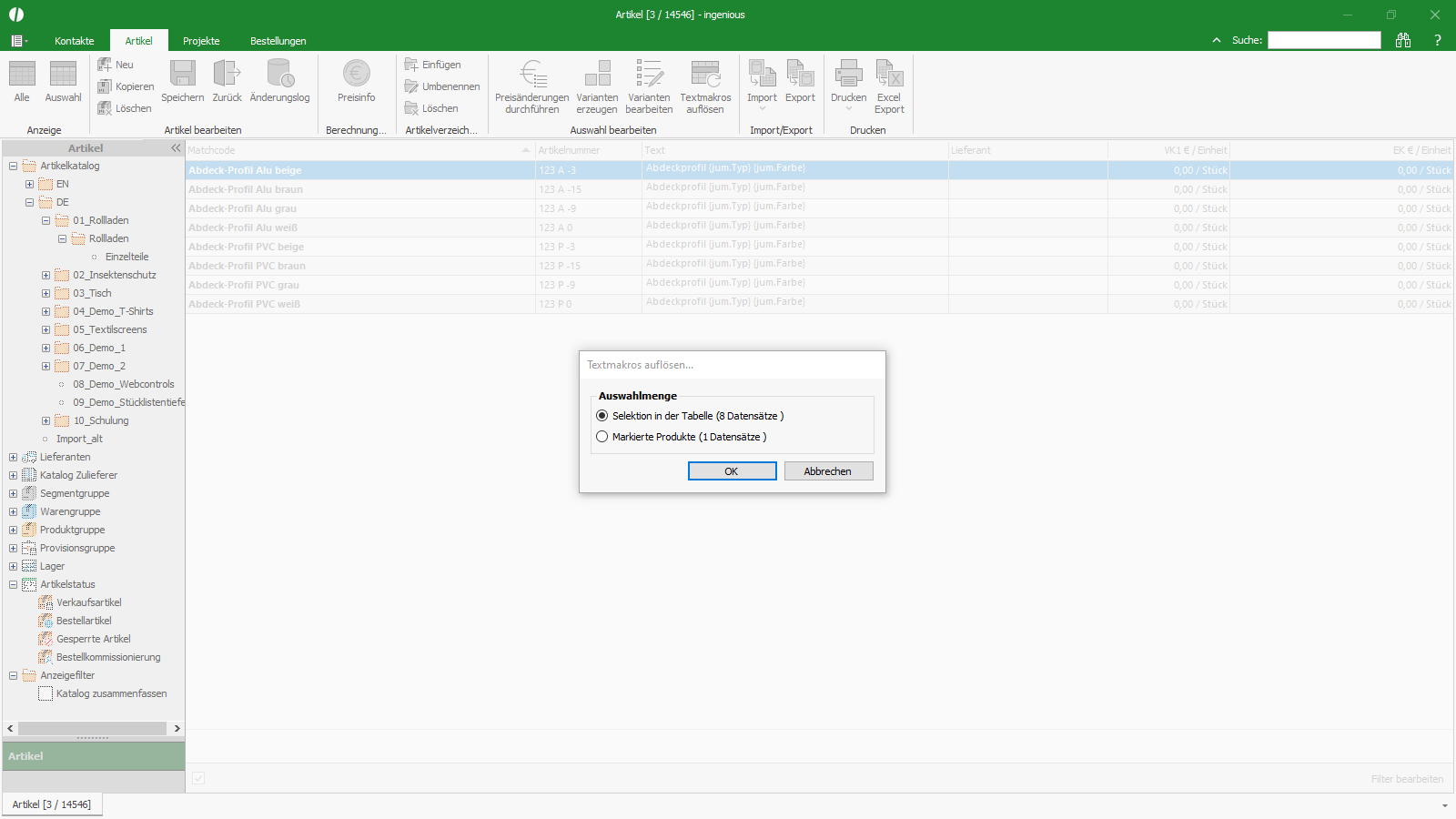Click the green Artikel navigation button
This screenshot has height=819, width=1456.
pyautogui.click(x=93, y=756)
